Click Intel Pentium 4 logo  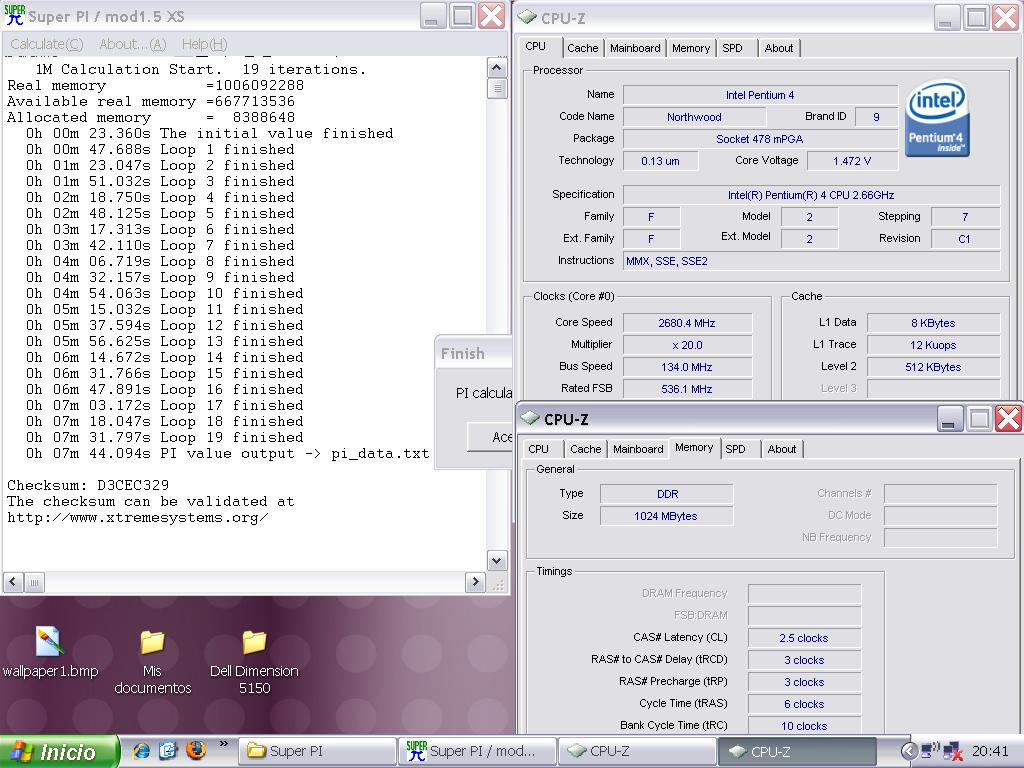938,120
